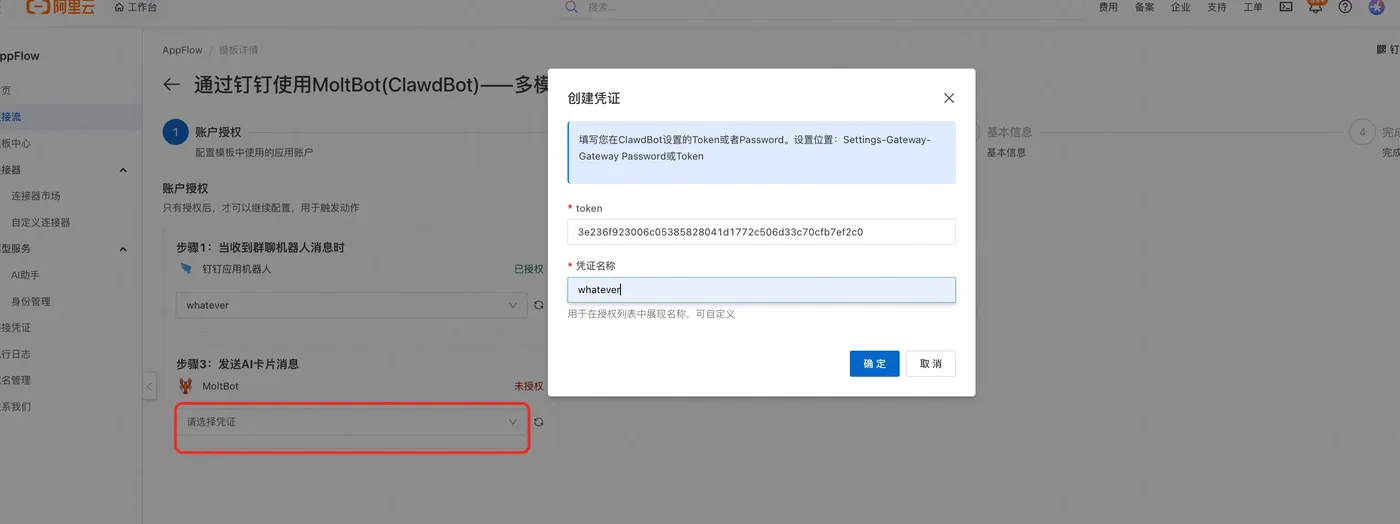Close the 创建凭证 dialog
The height and width of the screenshot is (524, 1400).
[x=949, y=98]
